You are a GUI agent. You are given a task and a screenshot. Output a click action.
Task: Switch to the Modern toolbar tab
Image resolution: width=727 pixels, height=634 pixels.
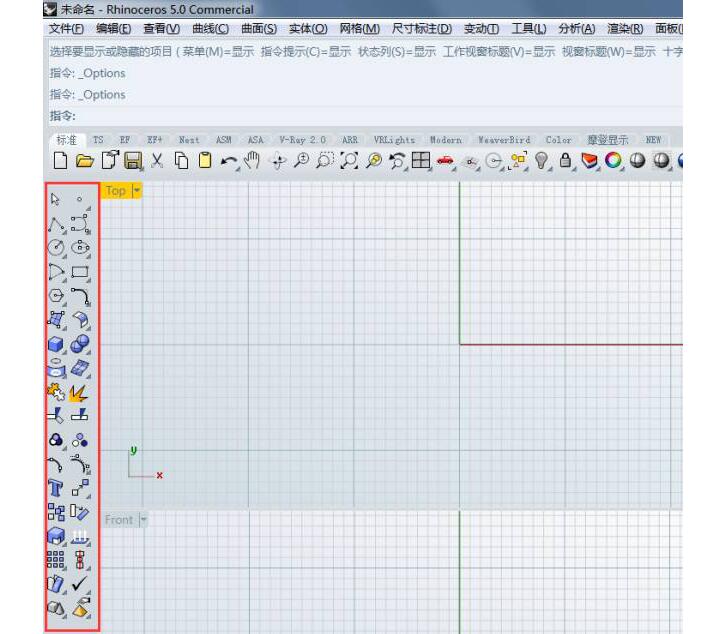coord(446,140)
